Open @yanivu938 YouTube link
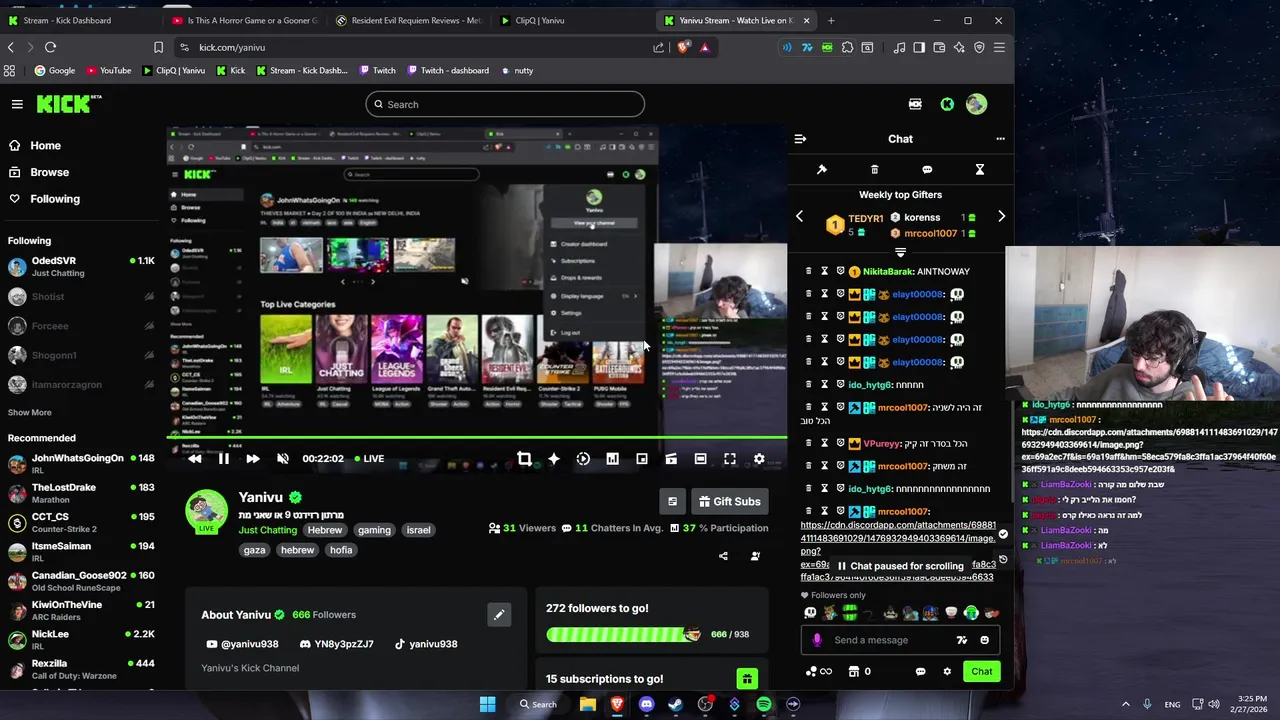This screenshot has width=1280, height=720. pos(242,644)
